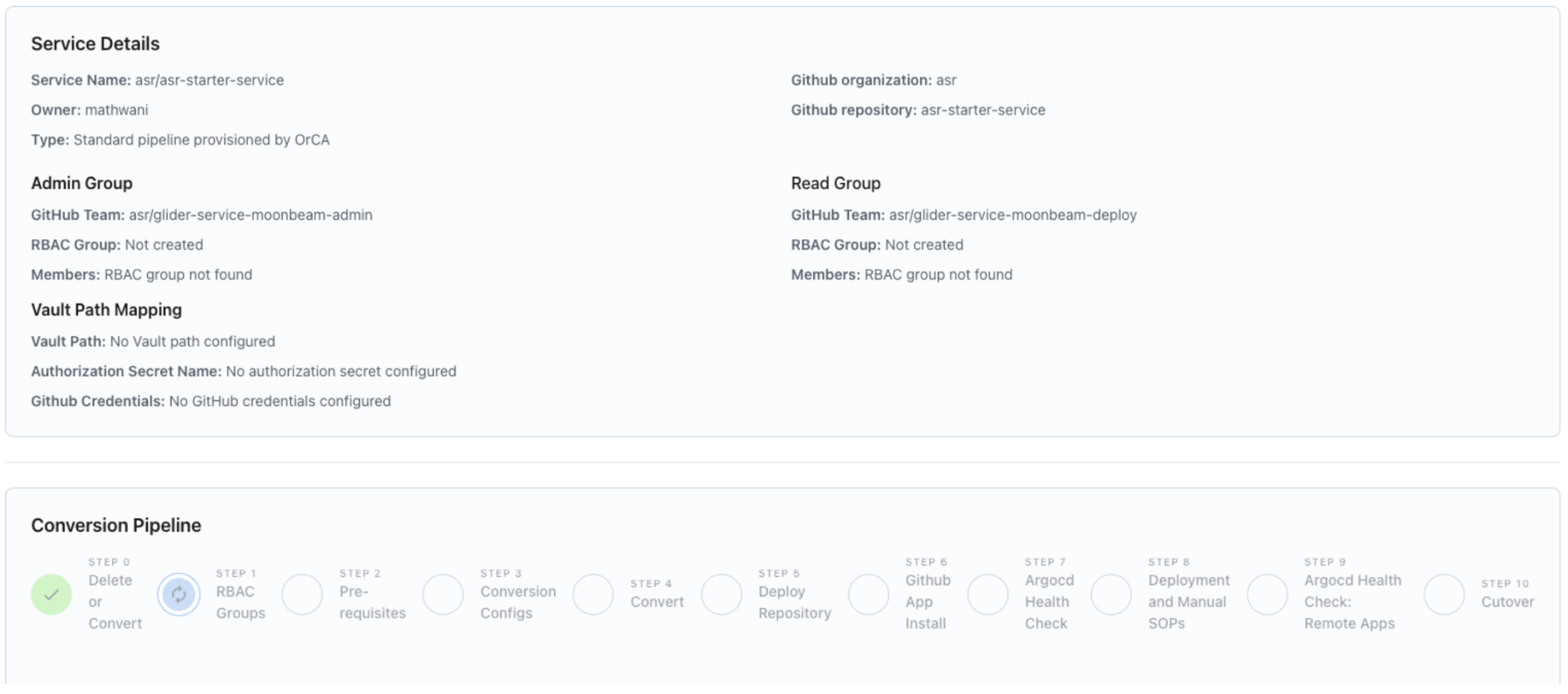
Task: Click the asr-starter-service Github repository value
Action: 982,110
